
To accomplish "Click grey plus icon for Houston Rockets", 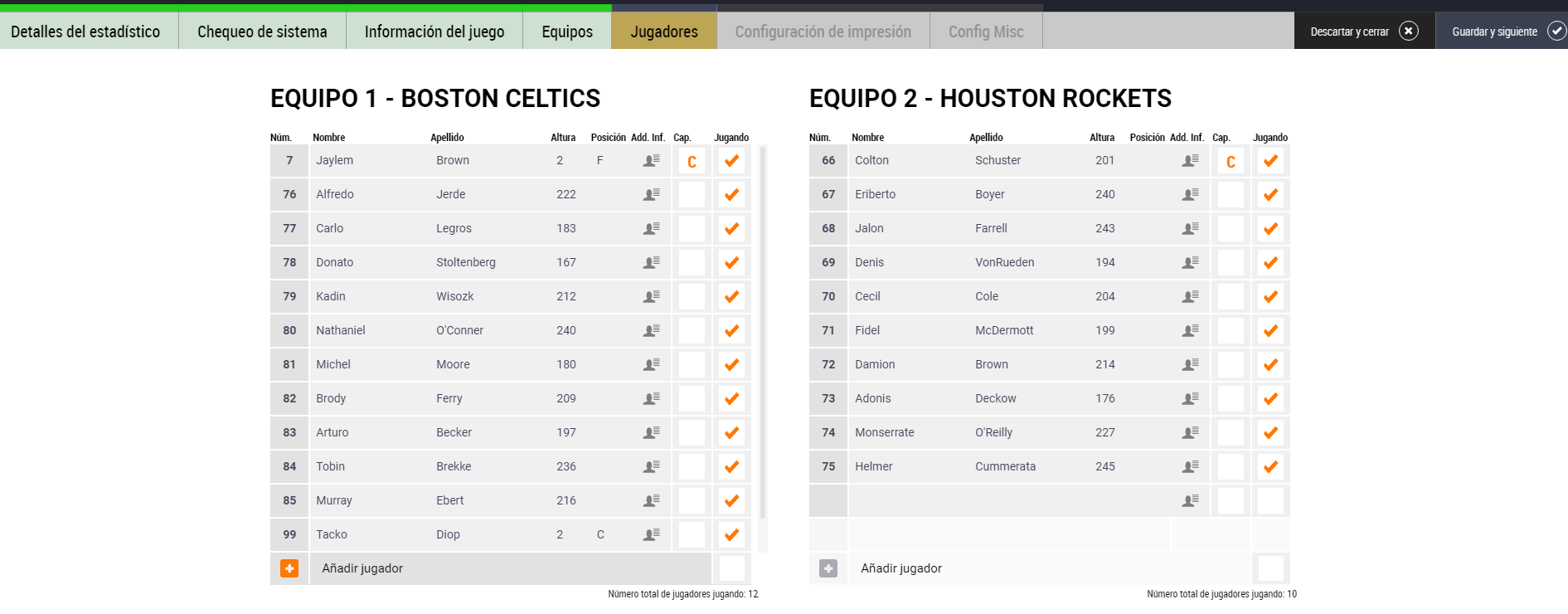I will coord(828,568).
